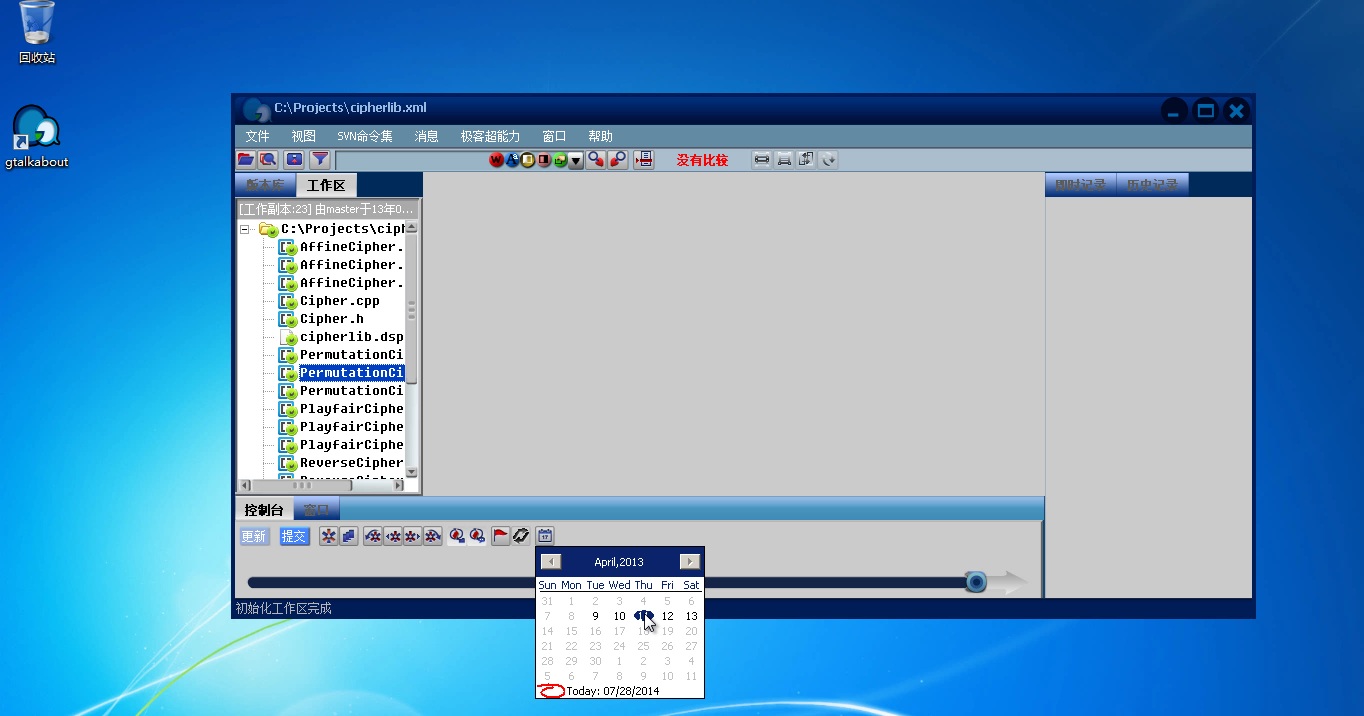1364x716 pixels.
Task: Select April 10 in the calendar
Action: pos(619,616)
